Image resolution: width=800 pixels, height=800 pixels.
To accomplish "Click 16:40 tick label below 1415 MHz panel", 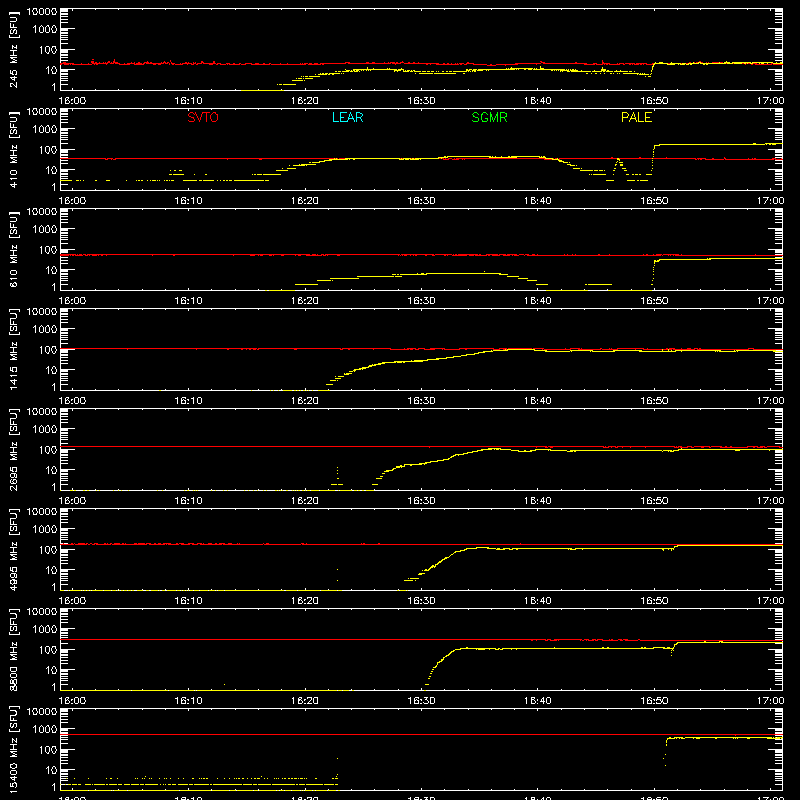I will 538,401.
